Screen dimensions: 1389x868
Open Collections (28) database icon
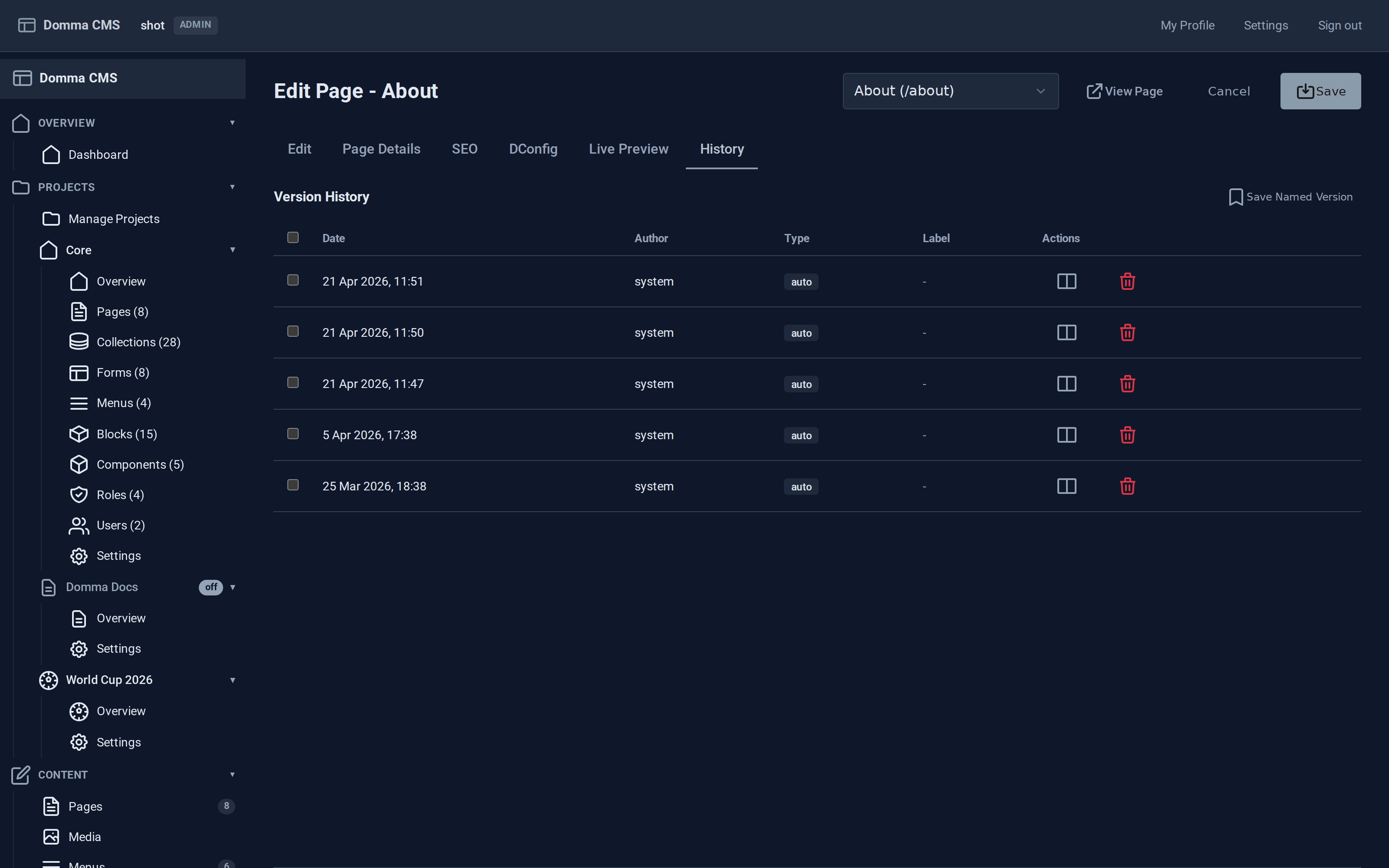79,342
